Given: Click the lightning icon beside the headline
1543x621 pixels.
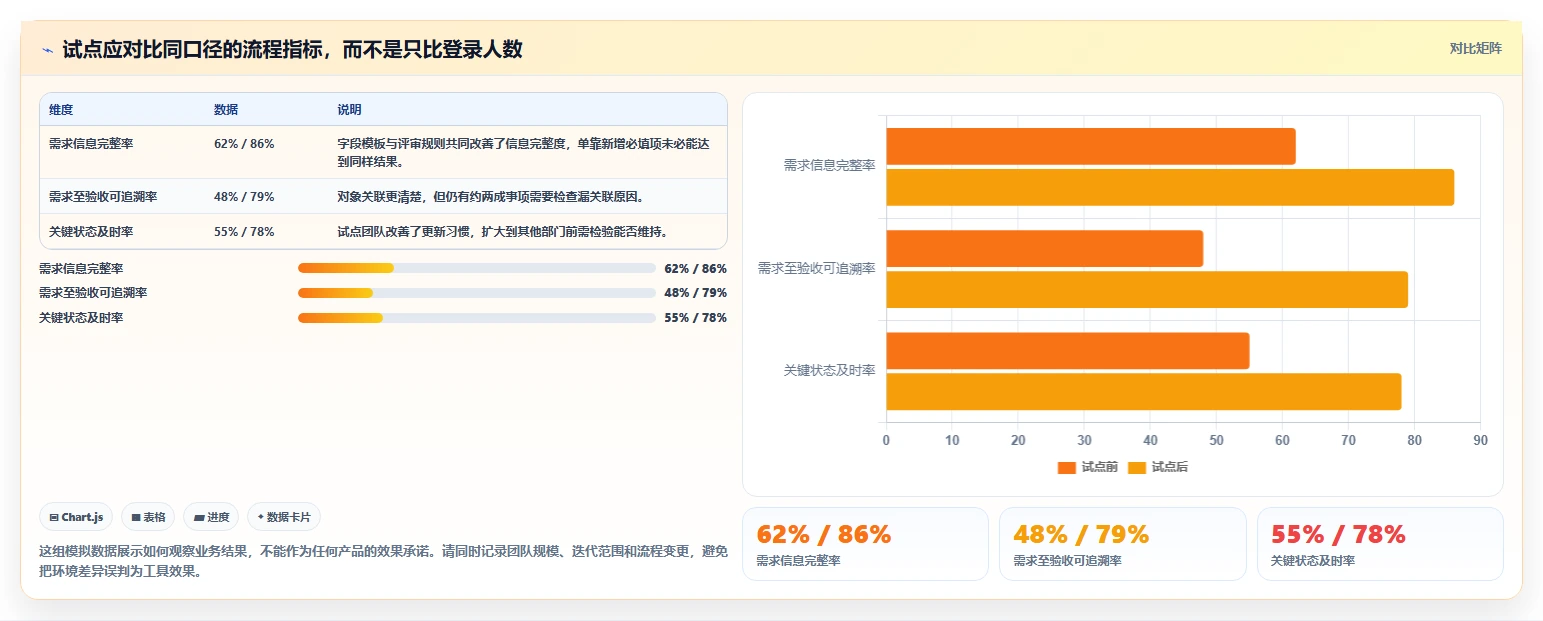Looking at the screenshot, I should pyautogui.click(x=47, y=49).
